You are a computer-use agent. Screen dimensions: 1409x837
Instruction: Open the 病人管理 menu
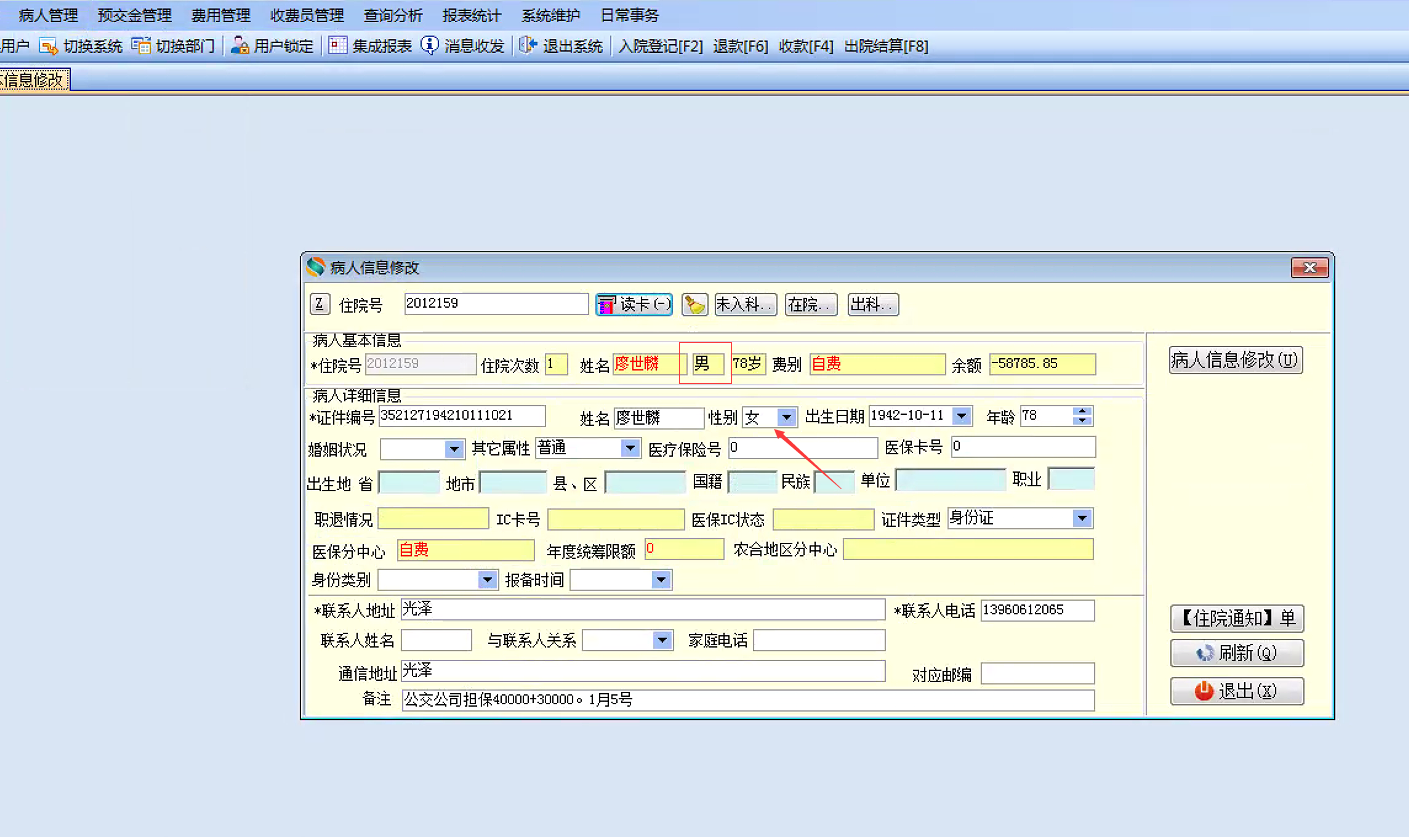click(48, 15)
